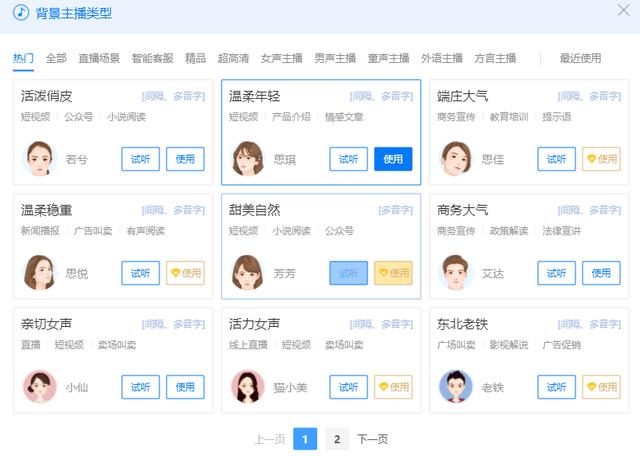Viewport: 640px width, 456px height.
Task: Click 间隔、多音字 tag on 活泼俏皮
Action: coord(173,96)
